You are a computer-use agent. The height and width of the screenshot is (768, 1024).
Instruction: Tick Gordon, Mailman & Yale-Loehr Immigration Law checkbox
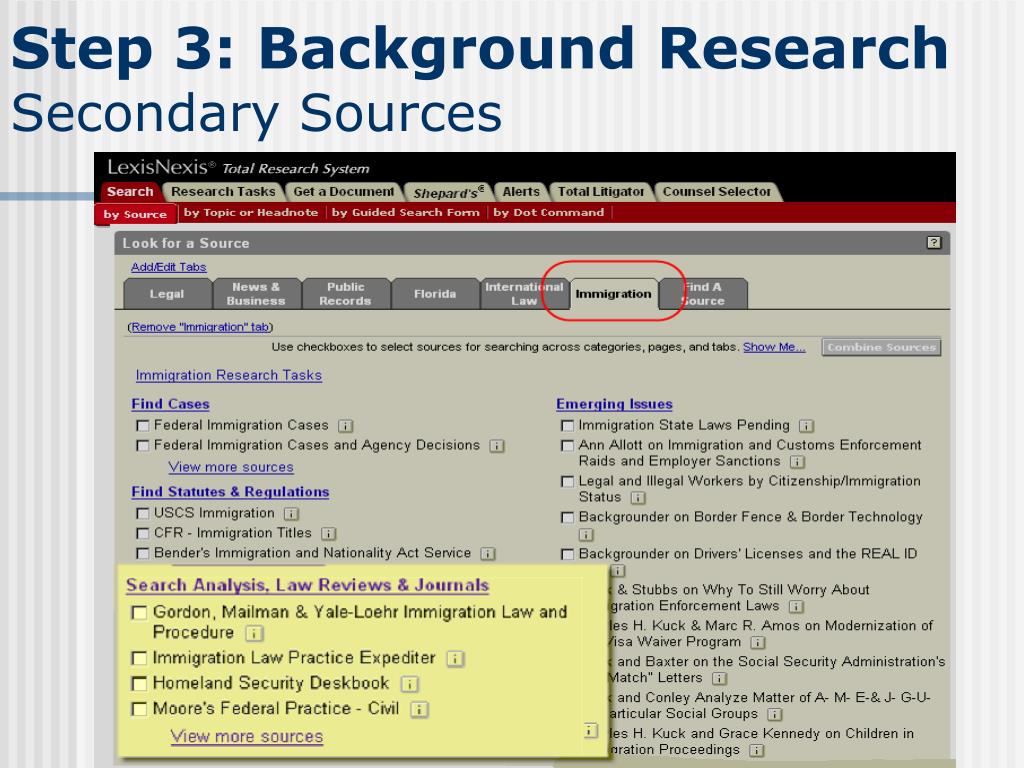pyautogui.click(x=139, y=613)
